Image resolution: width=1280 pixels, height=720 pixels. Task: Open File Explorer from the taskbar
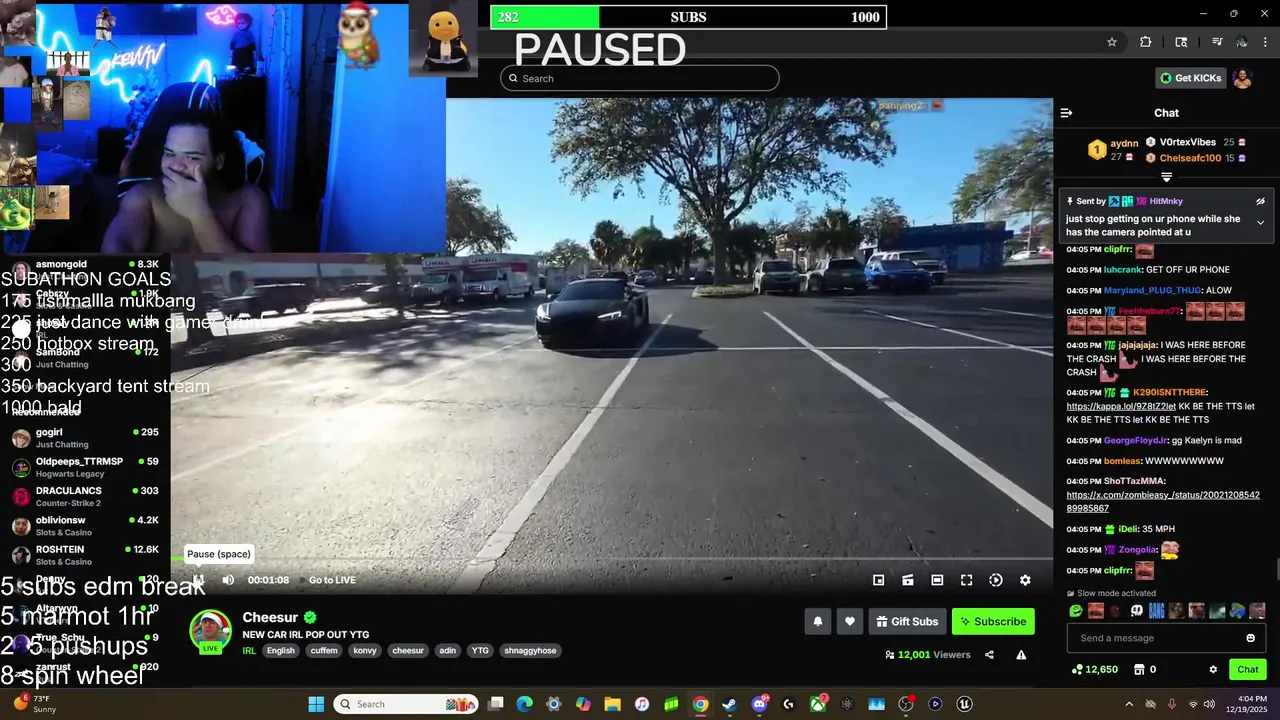pos(612,704)
